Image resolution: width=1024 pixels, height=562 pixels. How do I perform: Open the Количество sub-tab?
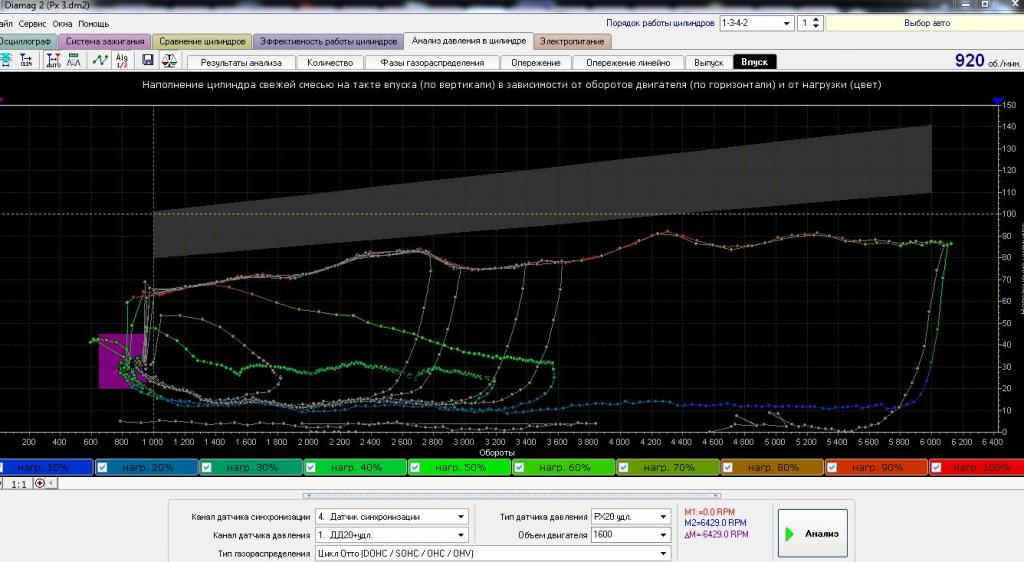point(330,63)
